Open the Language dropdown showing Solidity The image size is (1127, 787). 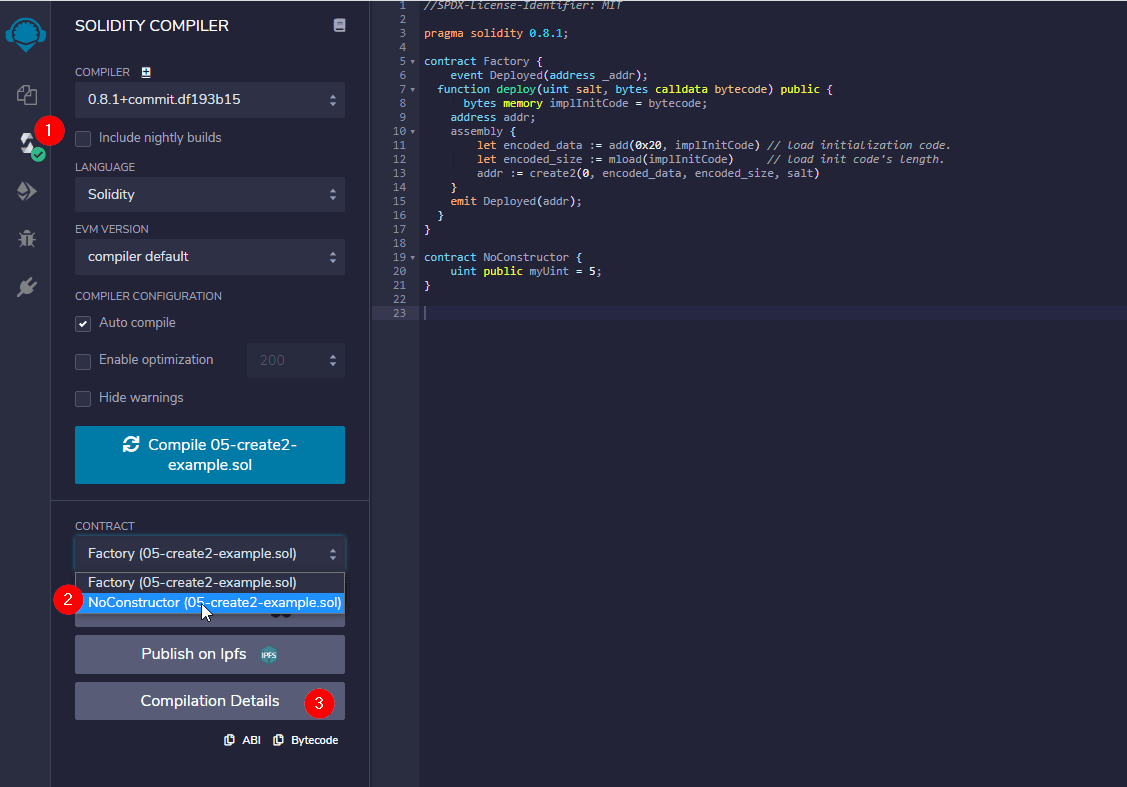click(x=210, y=195)
